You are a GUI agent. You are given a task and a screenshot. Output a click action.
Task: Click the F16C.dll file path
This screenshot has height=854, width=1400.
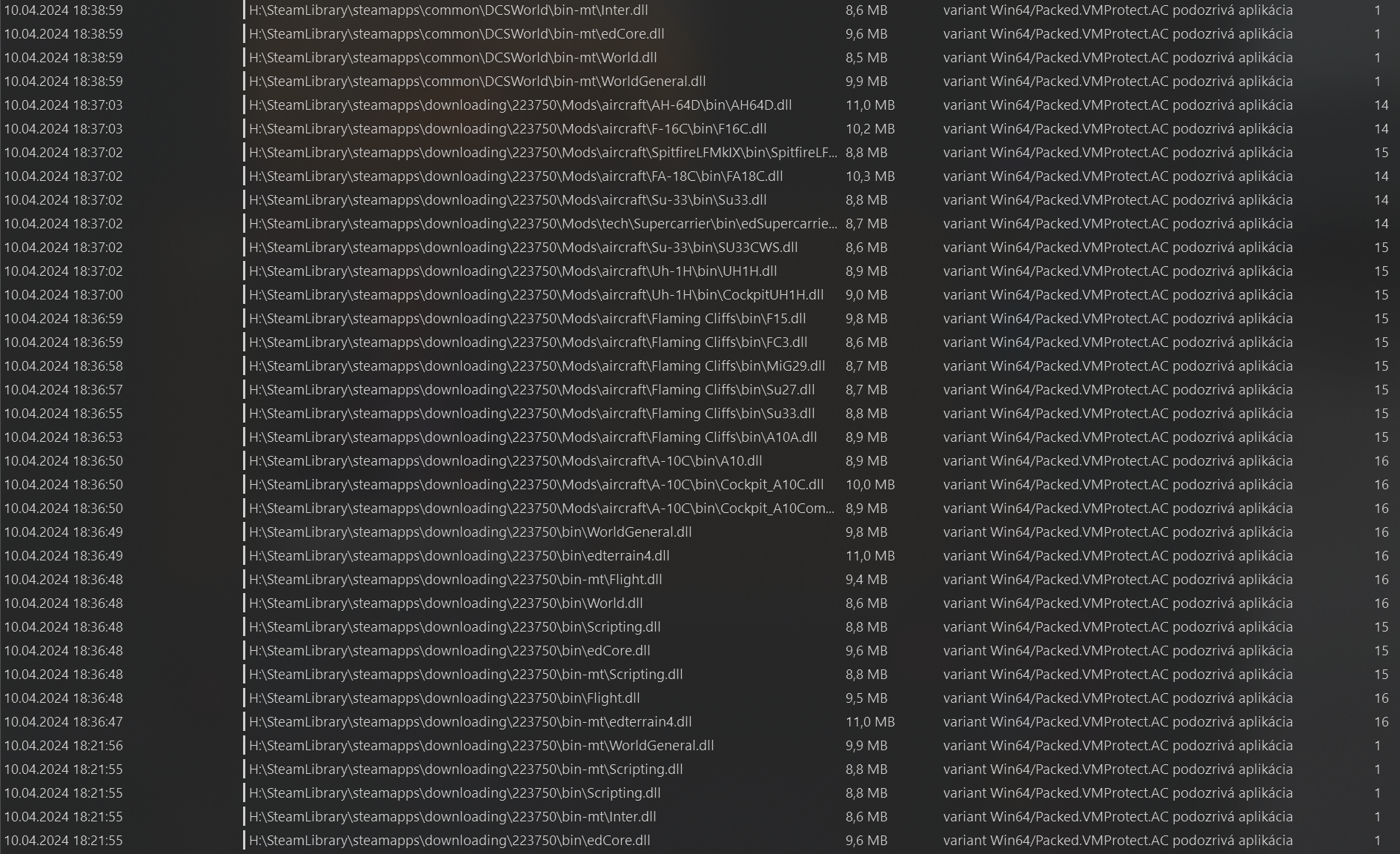coord(508,129)
